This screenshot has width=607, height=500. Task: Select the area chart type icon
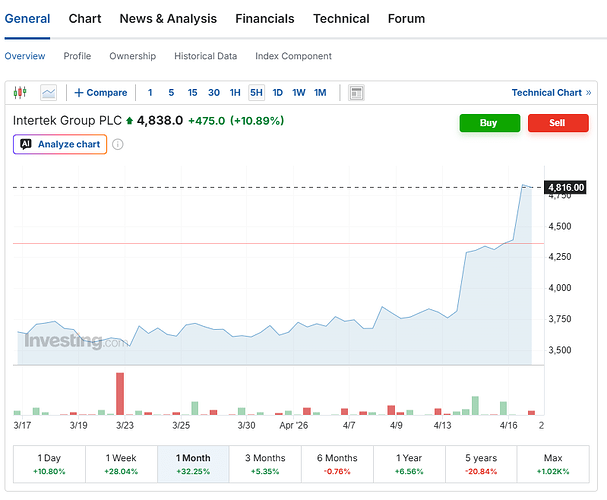48,92
